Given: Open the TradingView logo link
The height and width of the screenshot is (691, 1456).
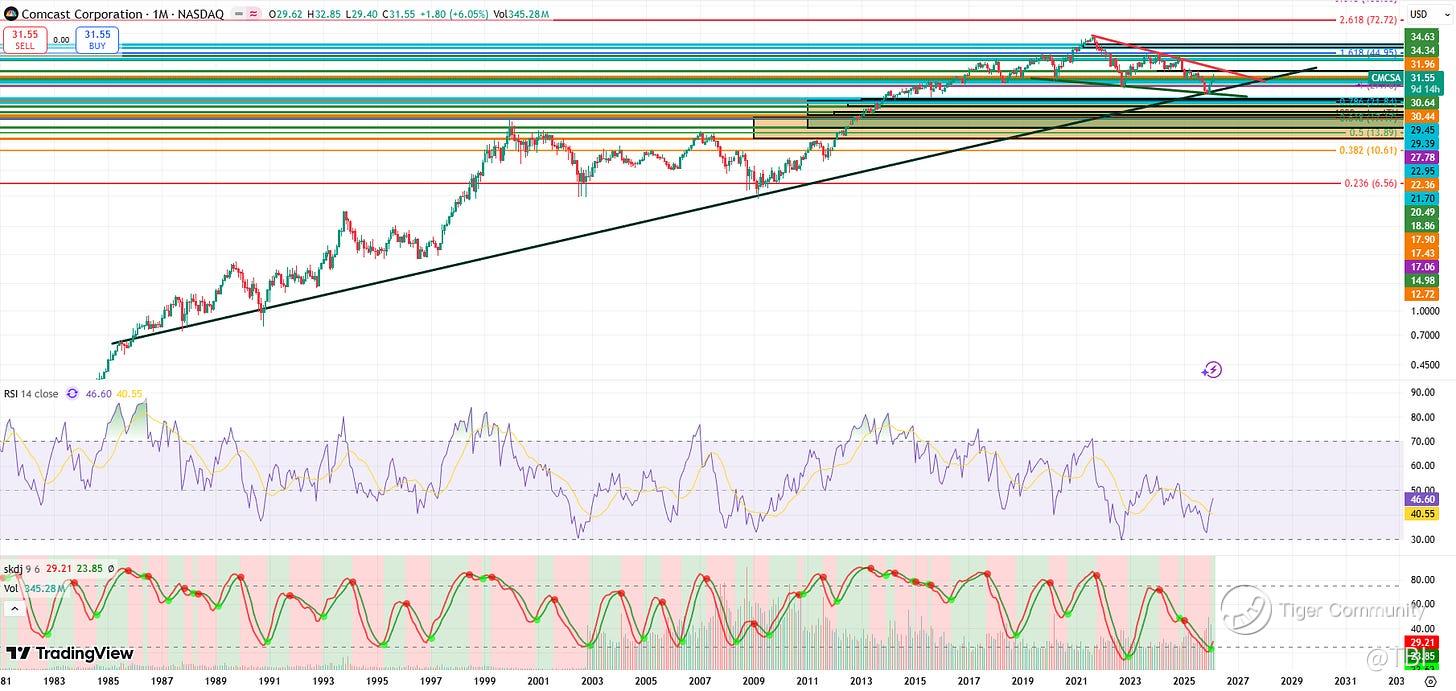Looking at the screenshot, I should coord(69,654).
